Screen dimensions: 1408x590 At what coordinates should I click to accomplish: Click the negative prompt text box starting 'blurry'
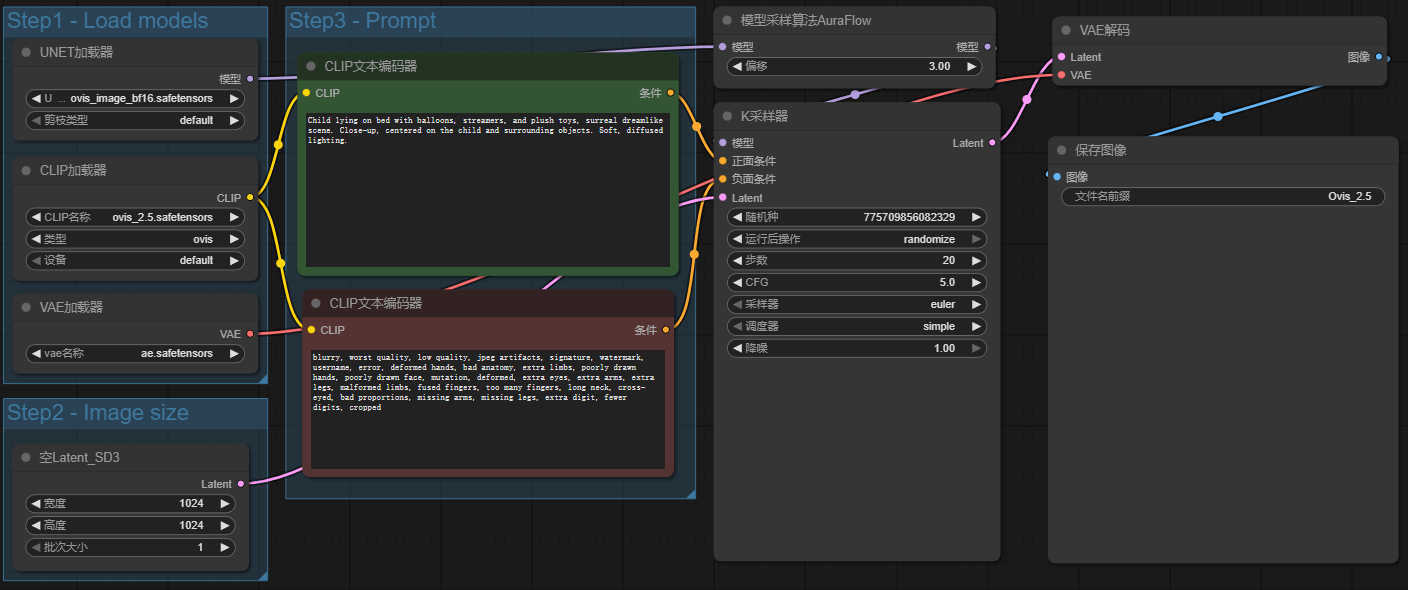point(488,409)
